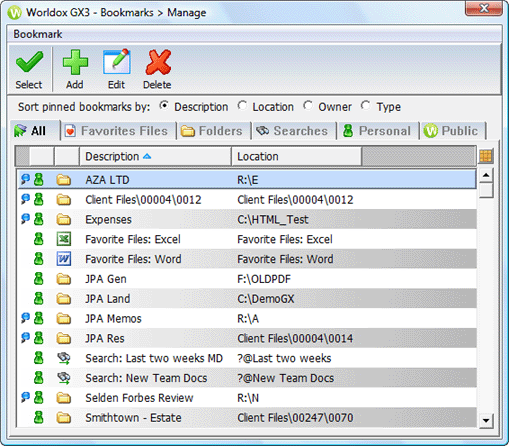
Task: Click the personal owner icon on JPA Gen row
Action: (x=39, y=279)
